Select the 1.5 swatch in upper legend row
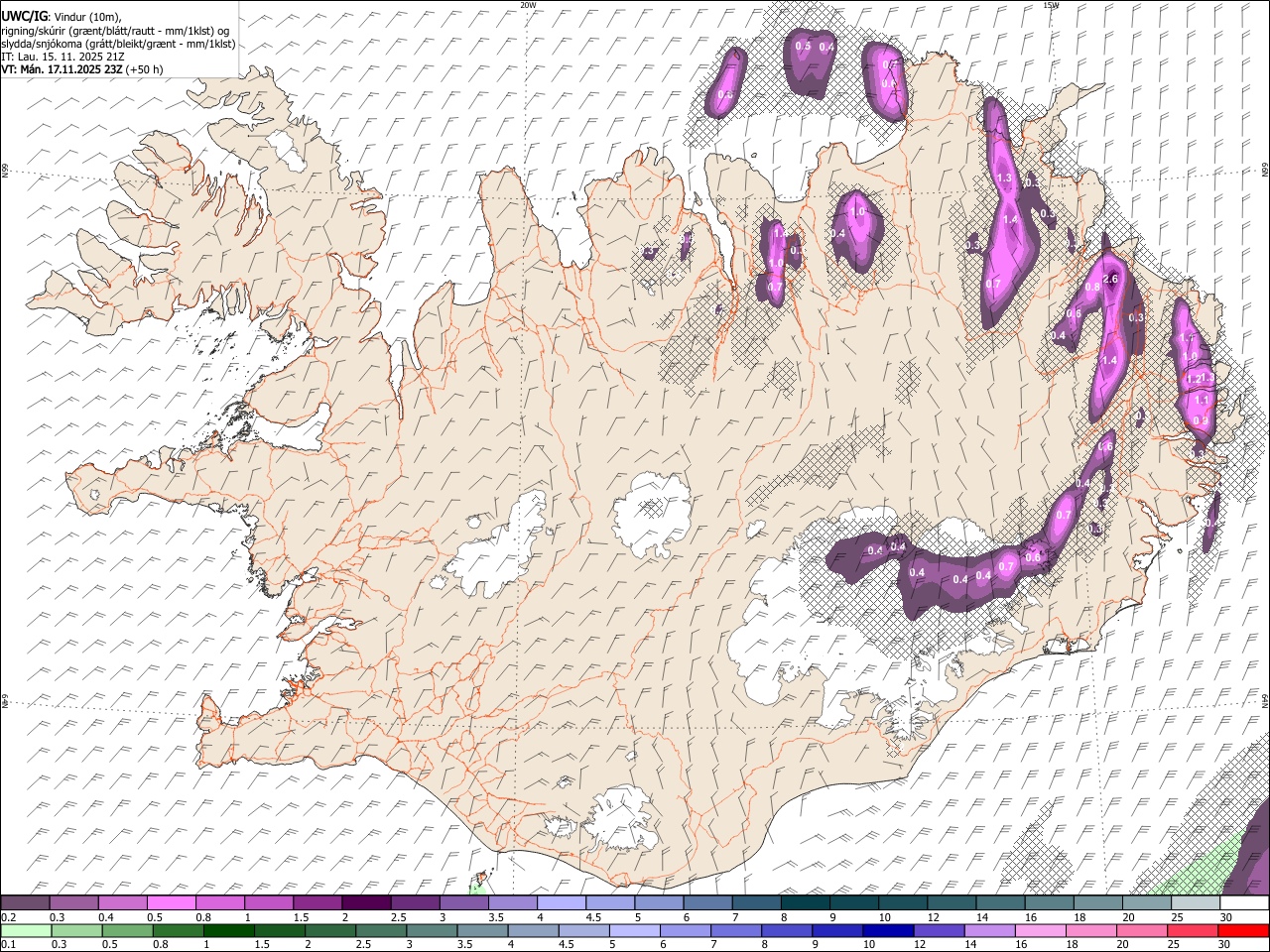The image size is (1270, 952). pyautogui.click(x=317, y=902)
